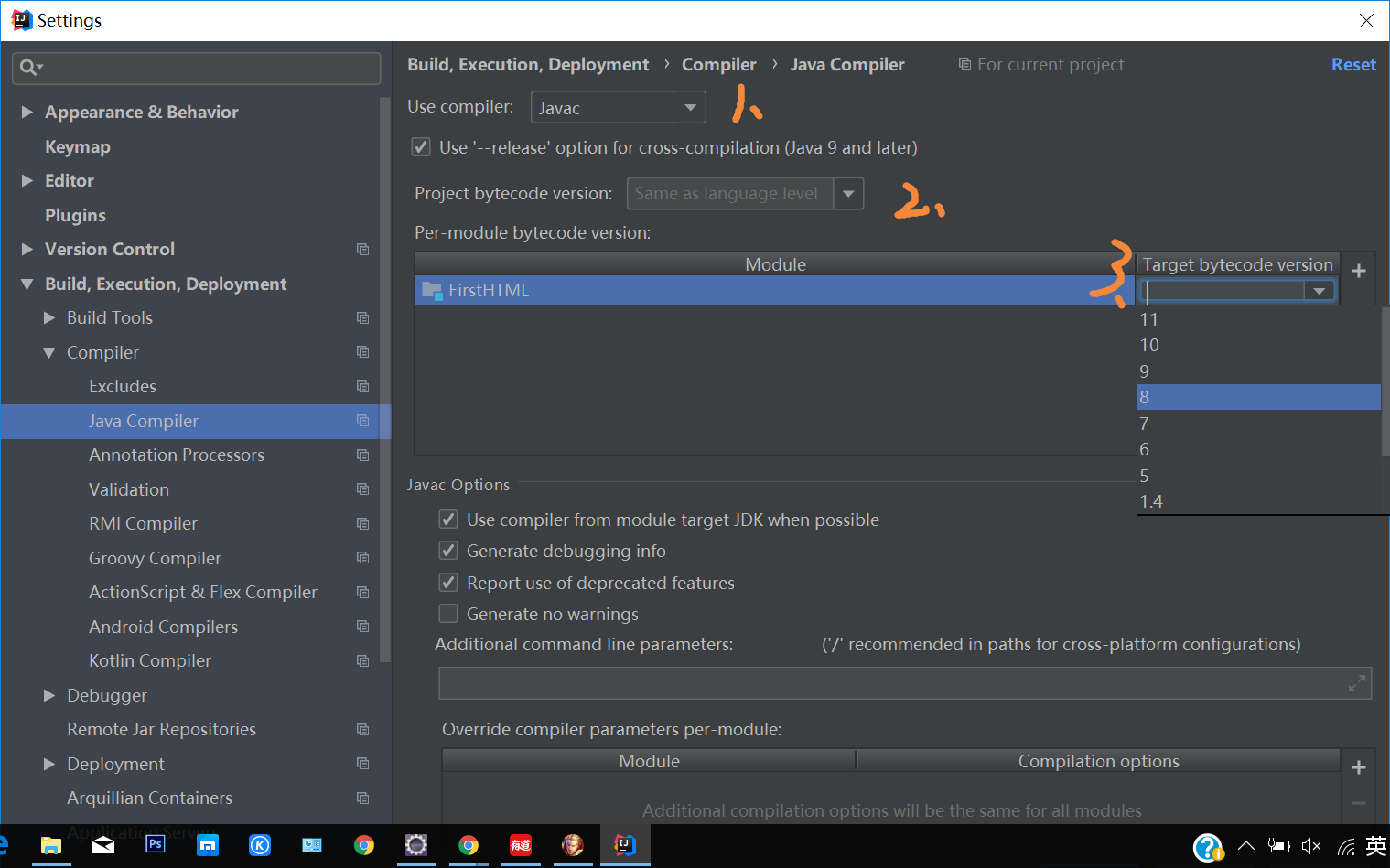1390x868 pixels.
Task: Switch to IntelliJ IDEA in the taskbar
Action: [625, 844]
